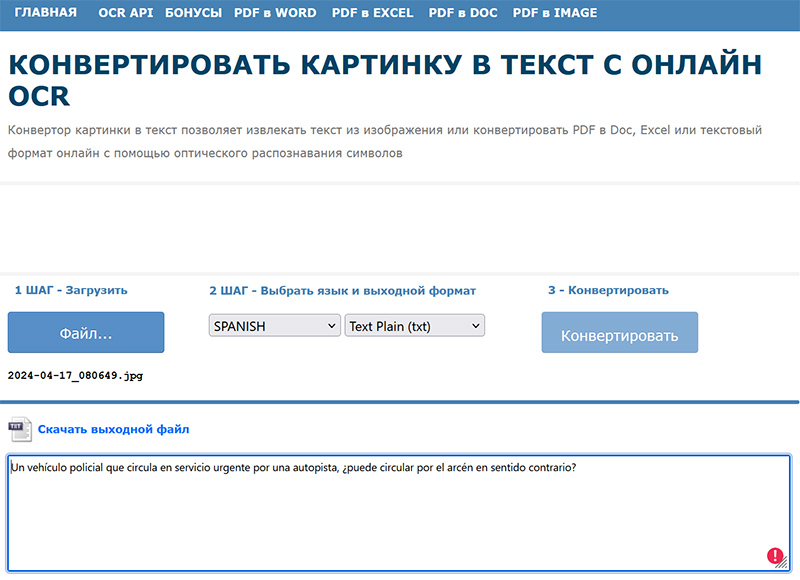Switch to the PDF в IMAGE converter
This screenshot has width=800, height=580.
point(555,13)
